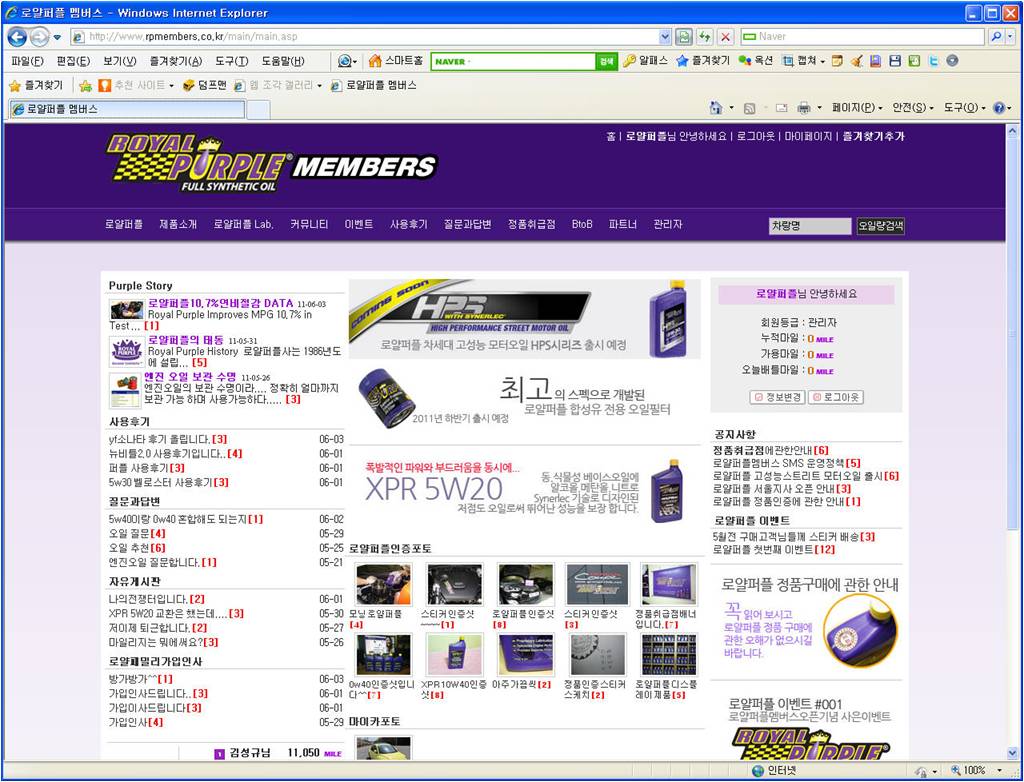This screenshot has width=1024, height=782.
Task: Open the XPR 5W20 product banner
Action: coord(524,491)
